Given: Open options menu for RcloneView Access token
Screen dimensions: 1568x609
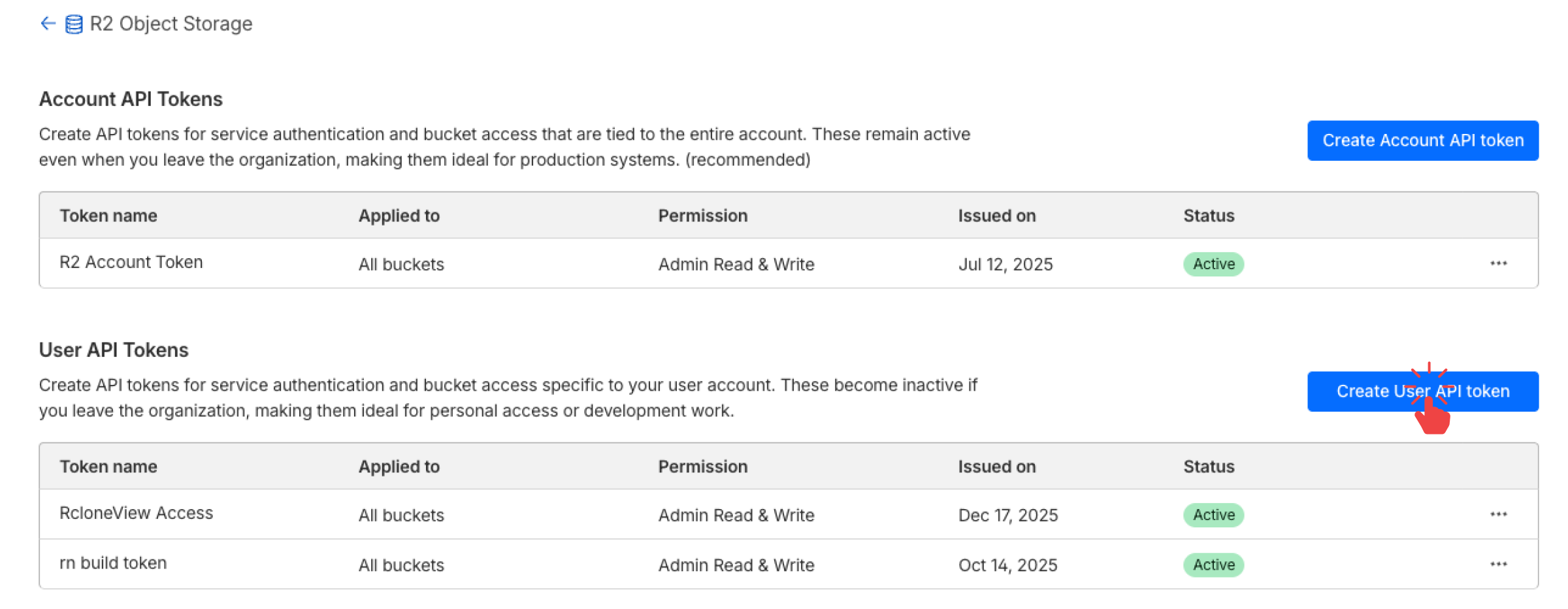Looking at the screenshot, I should [1498, 514].
